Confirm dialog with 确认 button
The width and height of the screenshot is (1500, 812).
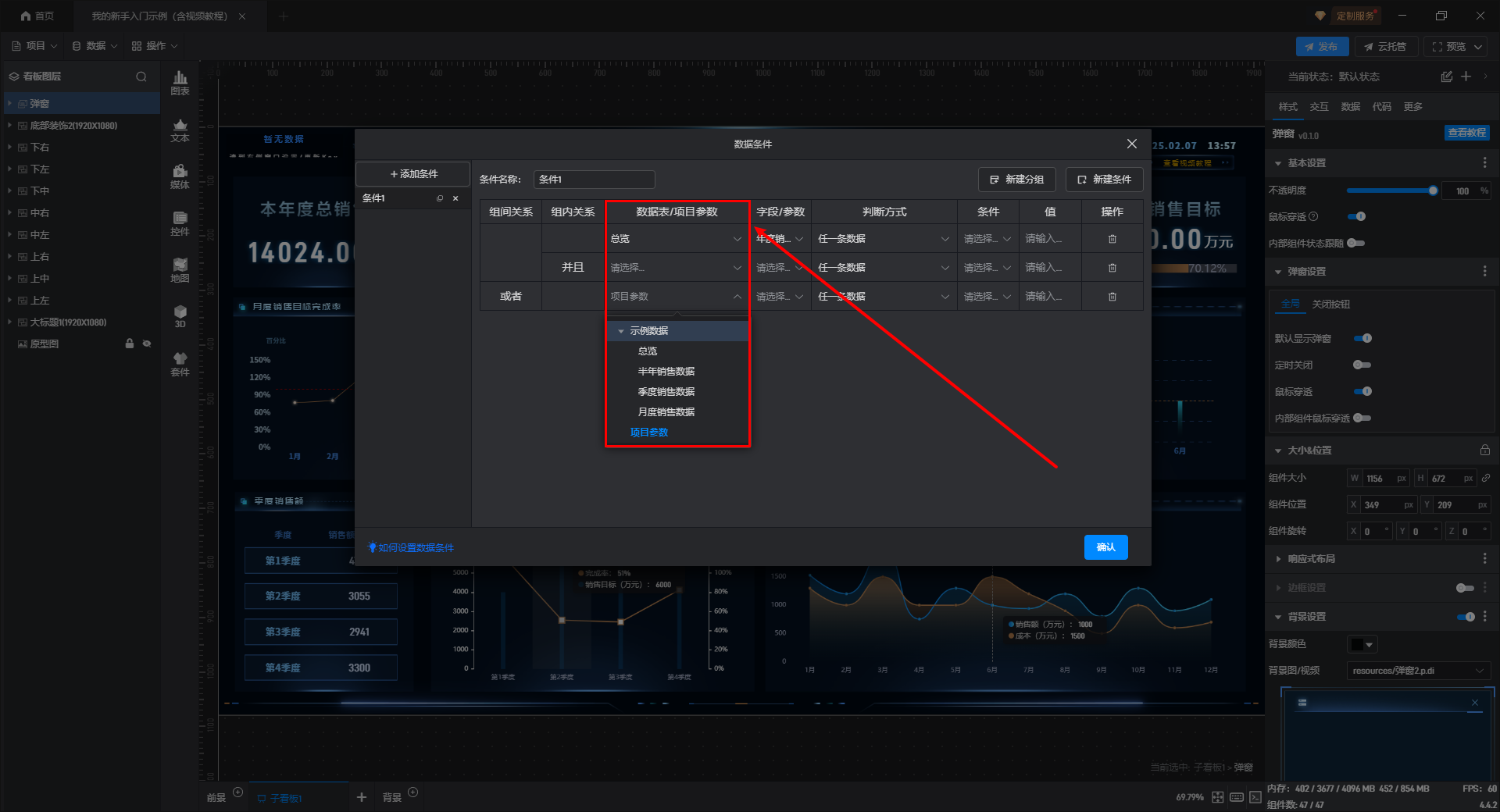click(1105, 547)
